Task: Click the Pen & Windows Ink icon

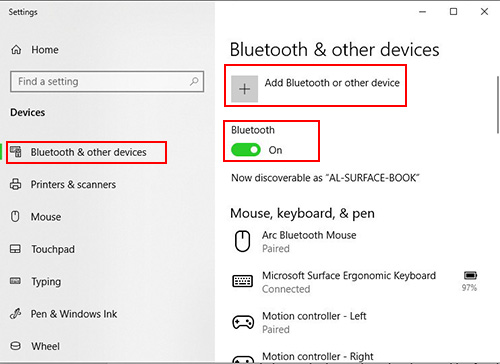Action: click(15, 314)
